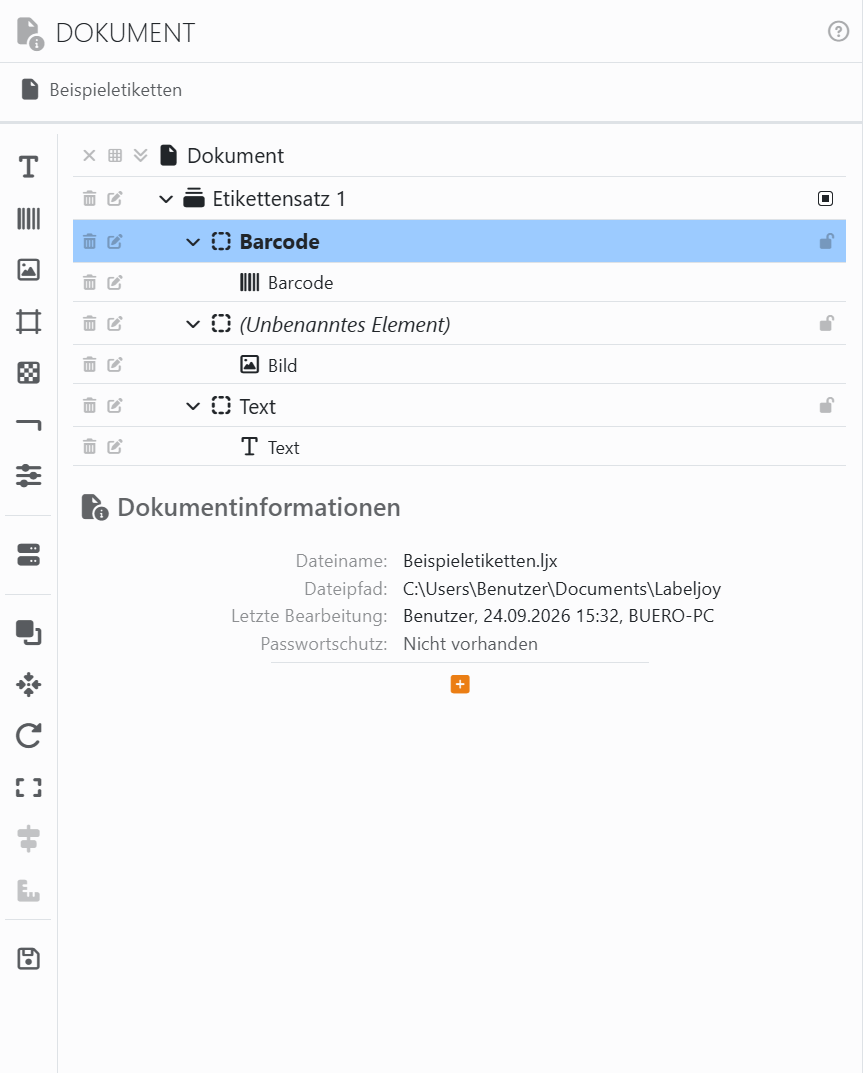
Task: Click the Beispieletiketten.ljx file name value
Action: 480,560
